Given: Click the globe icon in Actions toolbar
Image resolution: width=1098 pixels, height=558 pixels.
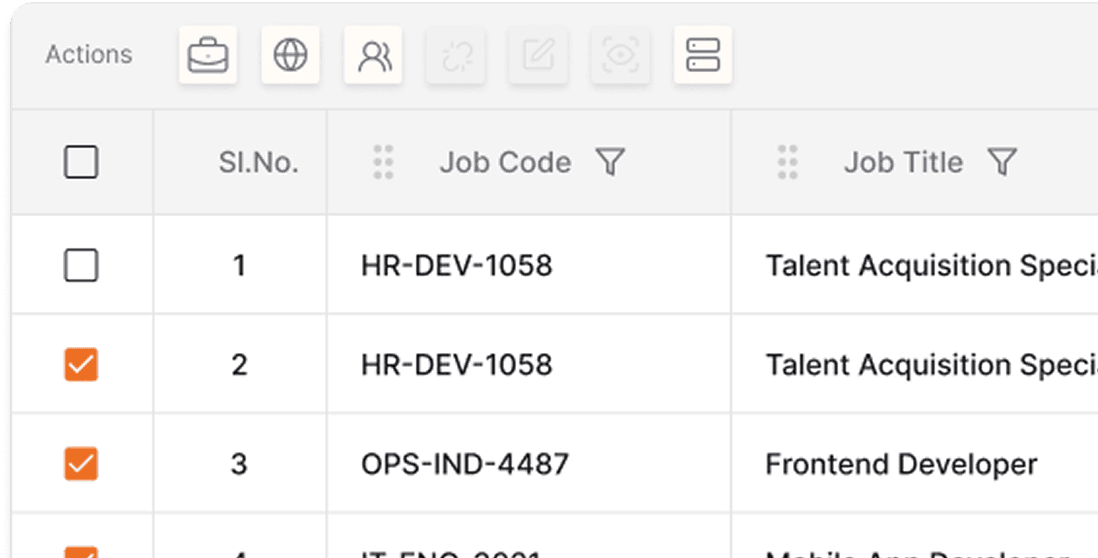Looking at the screenshot, I should point(290,55).
